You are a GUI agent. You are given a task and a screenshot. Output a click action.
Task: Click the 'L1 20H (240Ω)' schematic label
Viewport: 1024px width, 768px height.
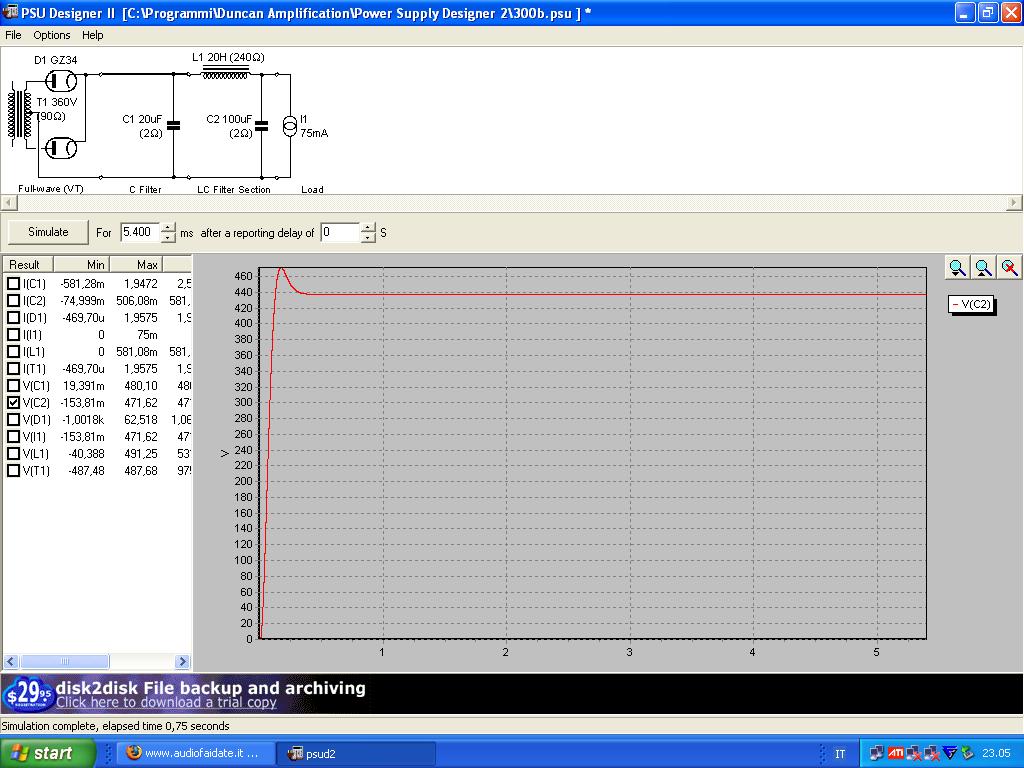(x=228, y=57)
